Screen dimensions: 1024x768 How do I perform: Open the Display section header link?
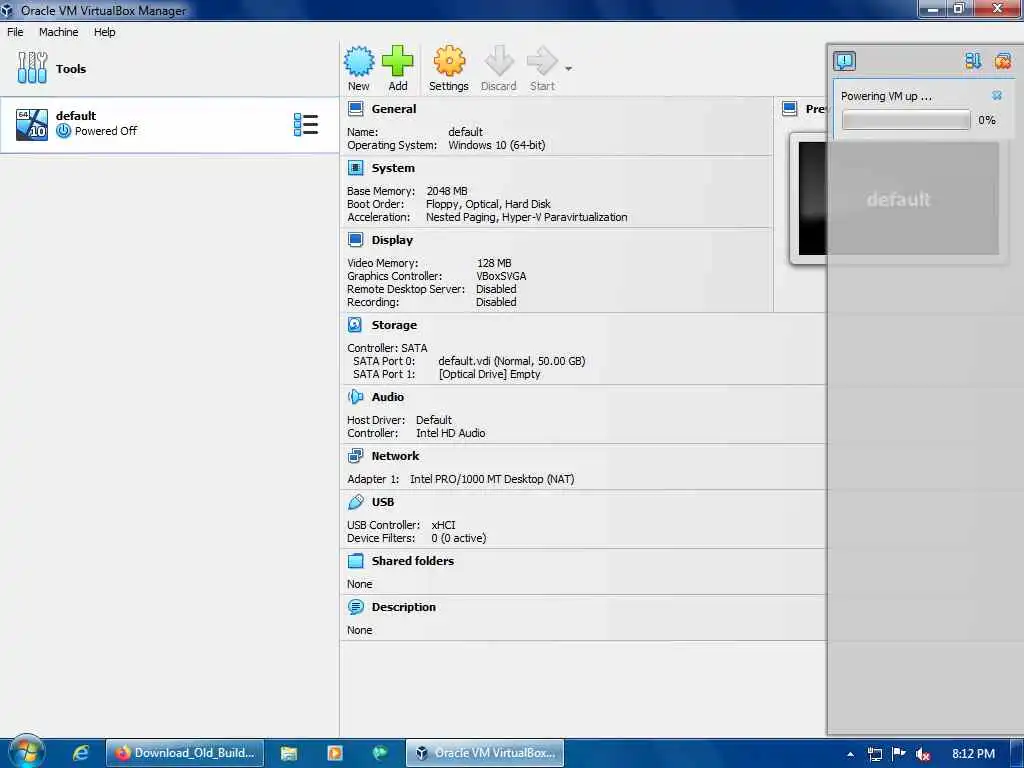click(x=392, y=240)
